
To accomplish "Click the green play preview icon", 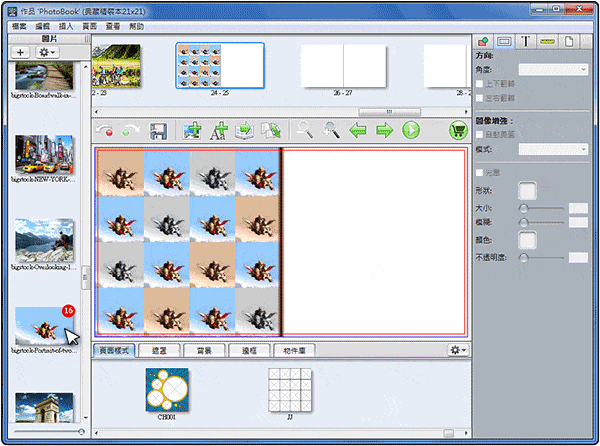I will [411, 130].
